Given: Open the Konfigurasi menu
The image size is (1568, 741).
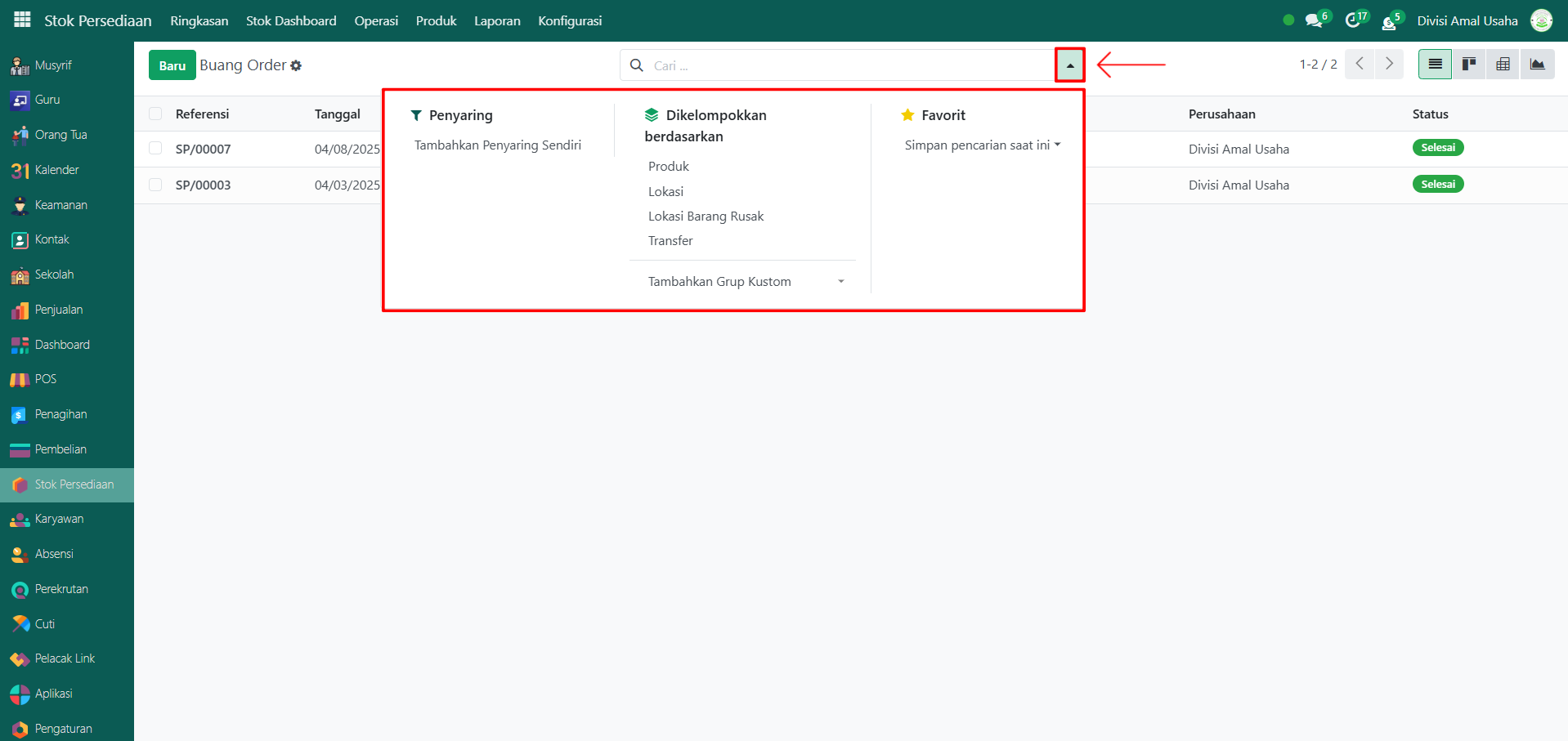Looking at the screenshot, I should pos(570,20).
